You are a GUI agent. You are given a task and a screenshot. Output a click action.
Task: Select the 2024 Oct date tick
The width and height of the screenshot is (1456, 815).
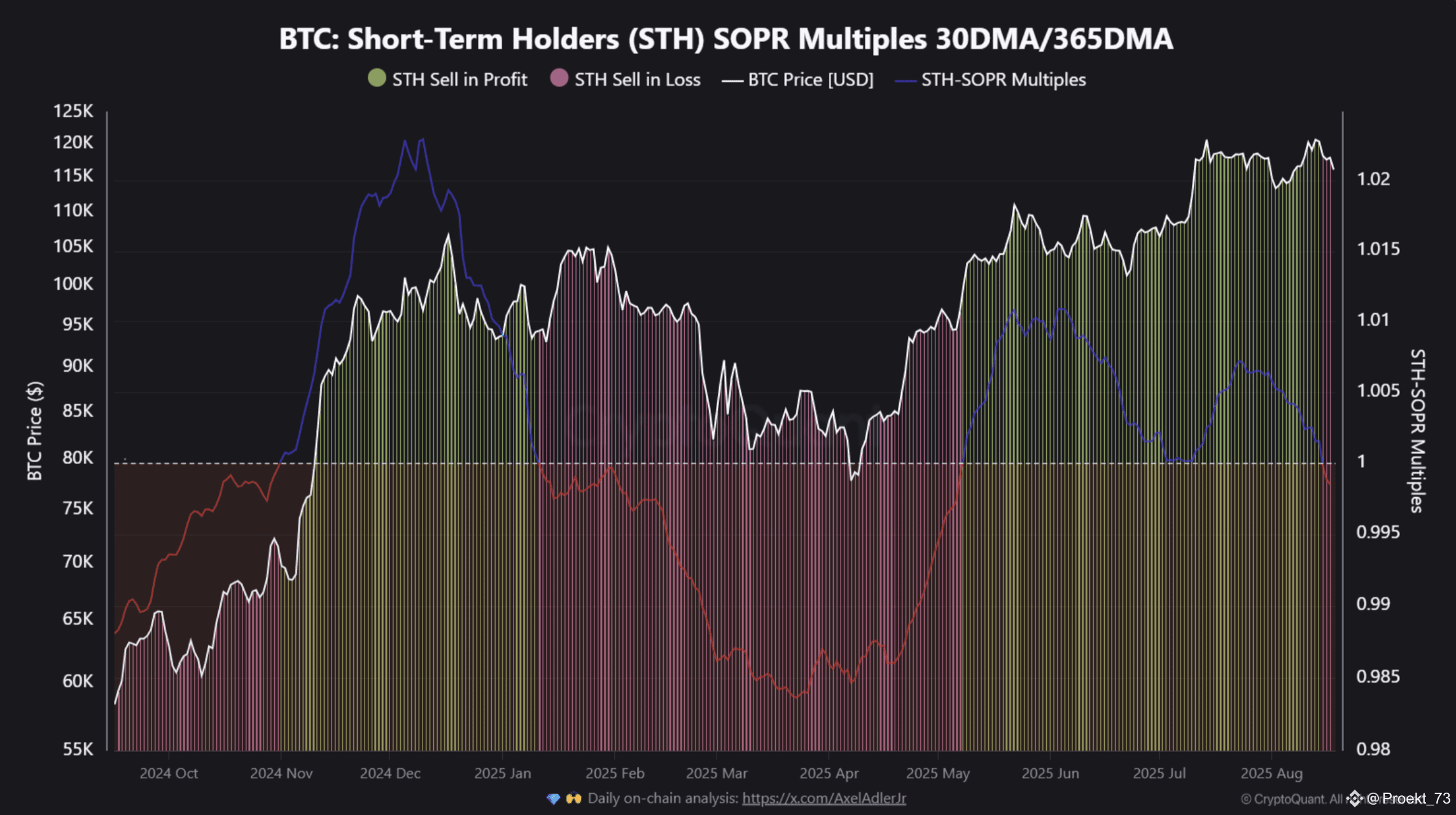pos(169,773)
